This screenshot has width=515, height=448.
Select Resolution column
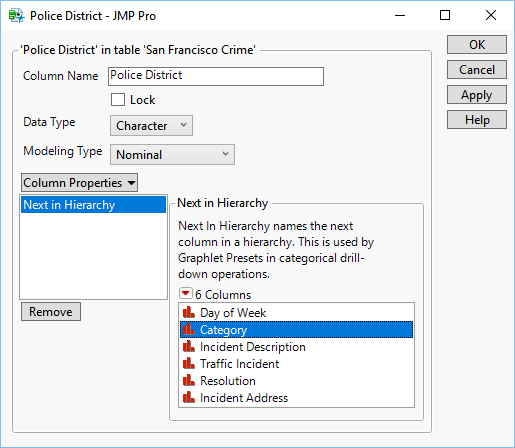[x=296, y=381]
